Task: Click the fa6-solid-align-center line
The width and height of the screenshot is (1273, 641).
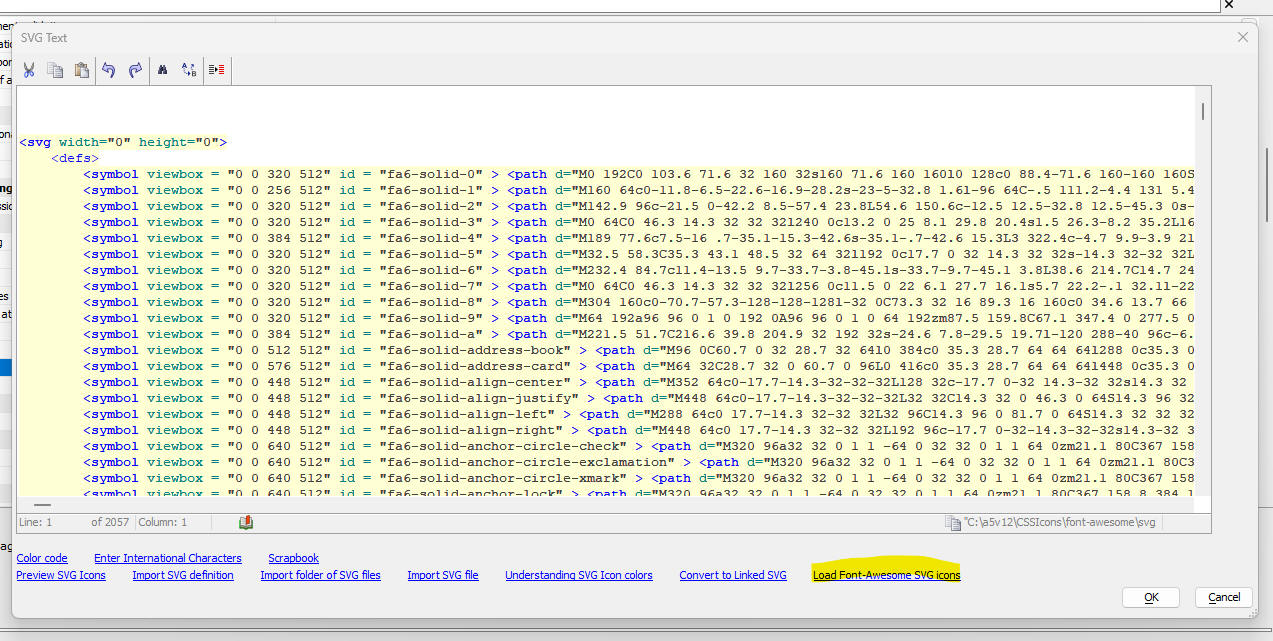Action: pyautogui.click(x=639, y=382)
